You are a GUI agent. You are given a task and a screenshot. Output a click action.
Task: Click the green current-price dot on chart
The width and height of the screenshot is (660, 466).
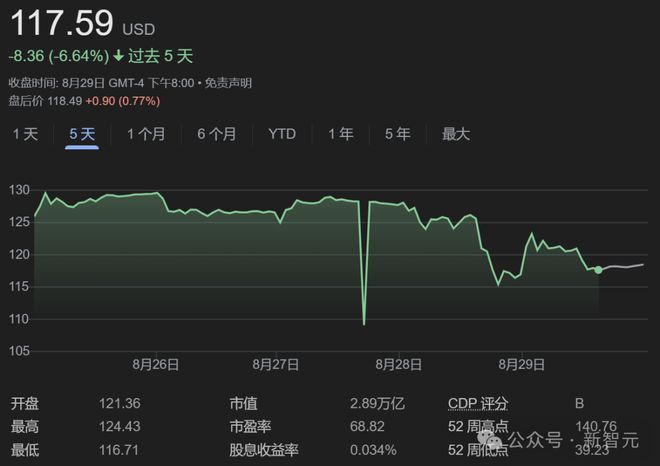pos(598,270)
